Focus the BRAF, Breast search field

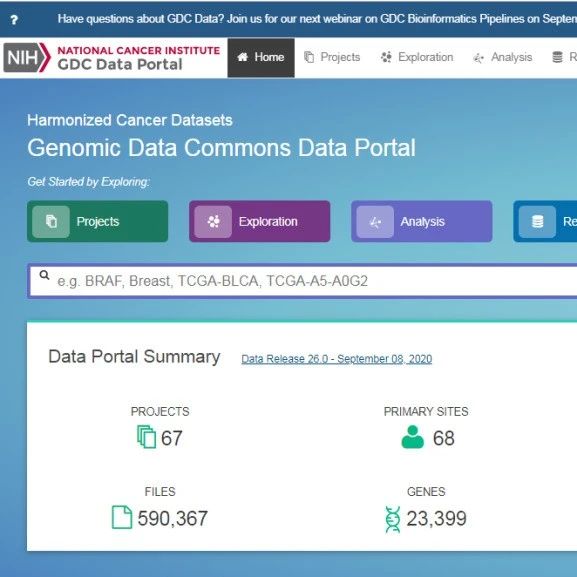coord(302,281)
